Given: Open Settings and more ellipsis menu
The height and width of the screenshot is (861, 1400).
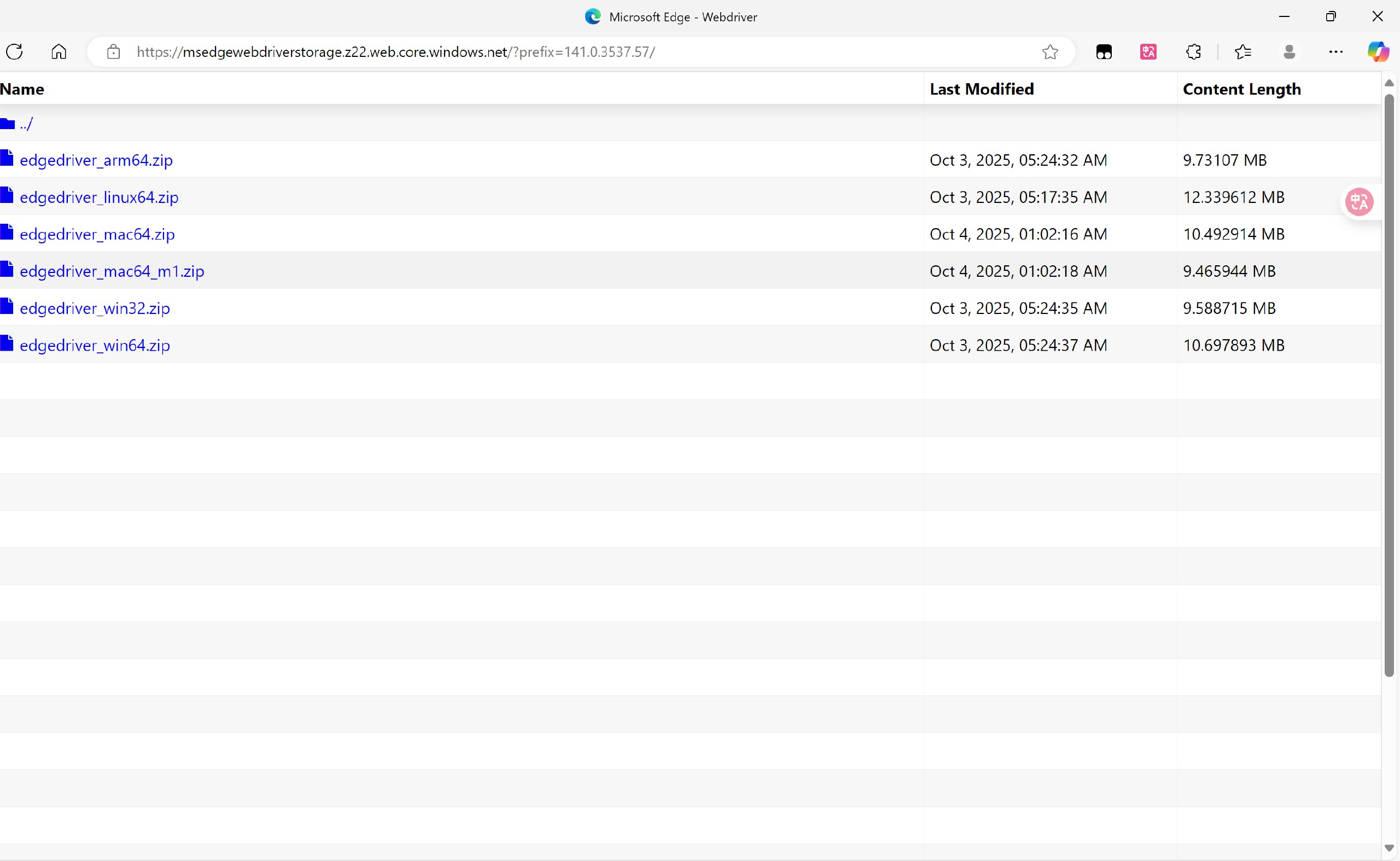Looking at the screenshot, I should 1335,52.
